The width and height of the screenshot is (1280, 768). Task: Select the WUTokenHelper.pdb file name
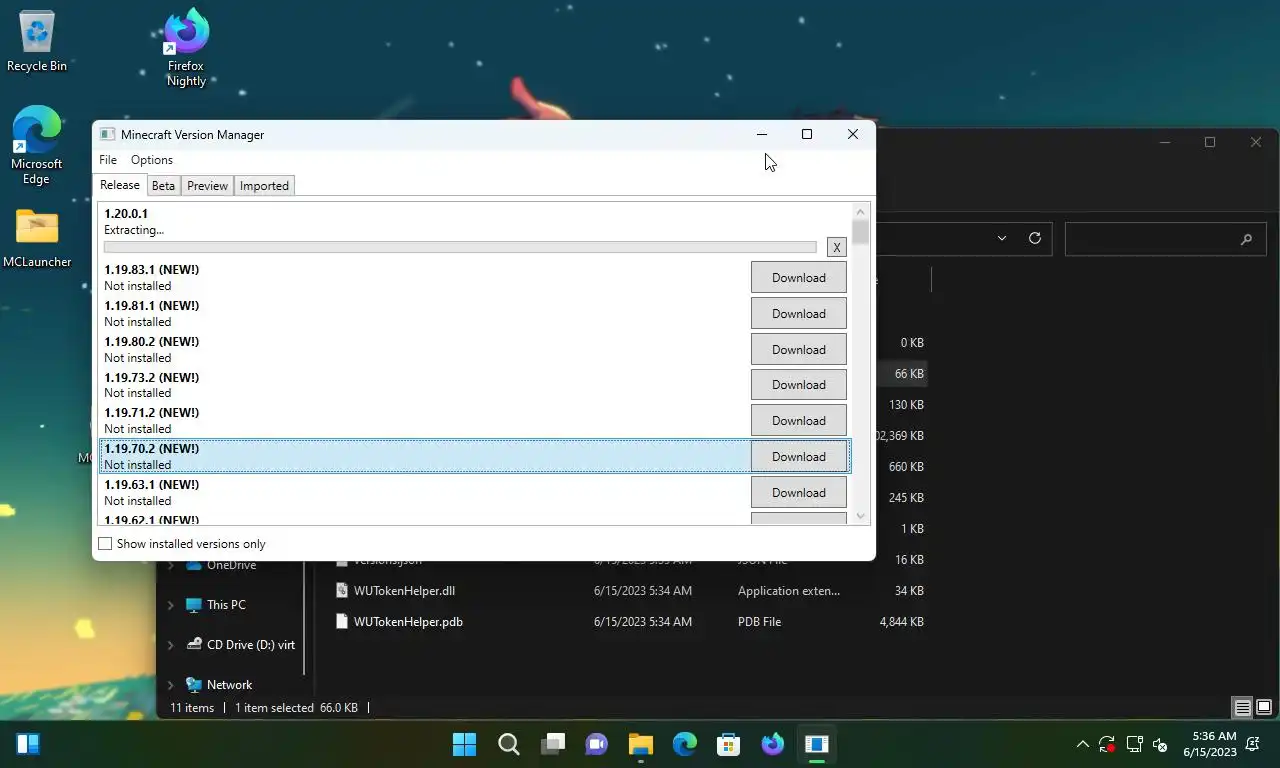click(408, 622)
